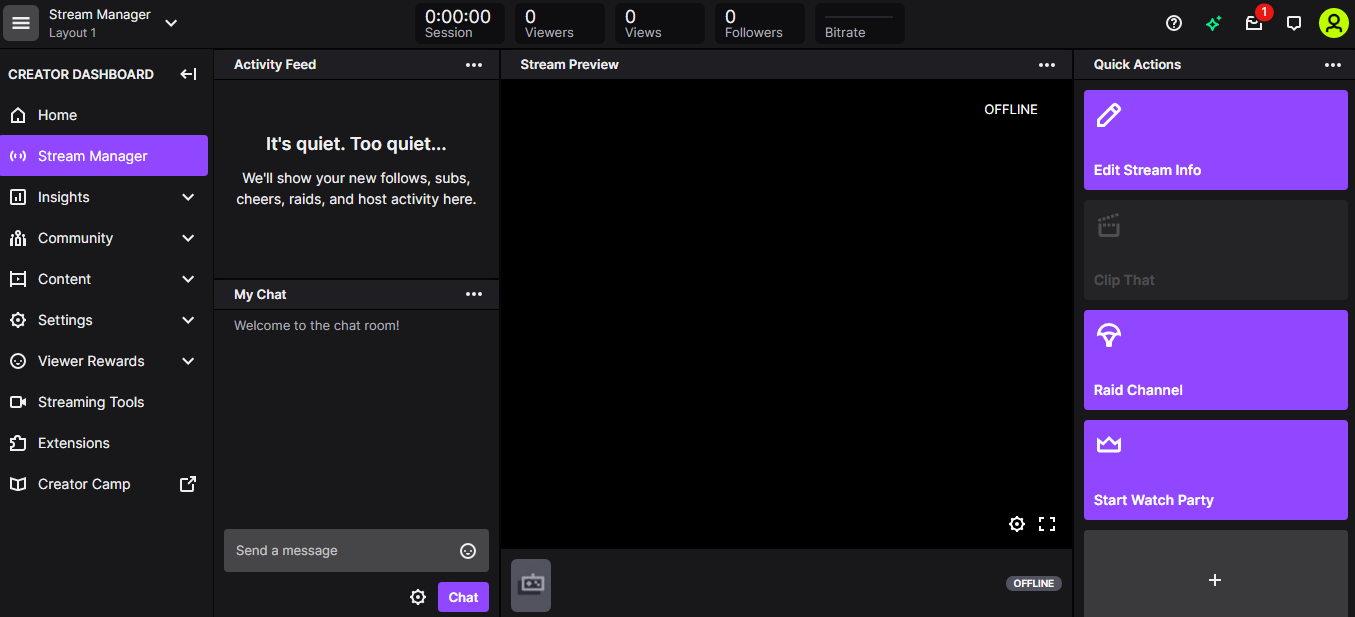Click the Start Watch Party quick action
The width and height of the screenshot is (1355, 617).
pyautogui.click(x=1216, y=470)
